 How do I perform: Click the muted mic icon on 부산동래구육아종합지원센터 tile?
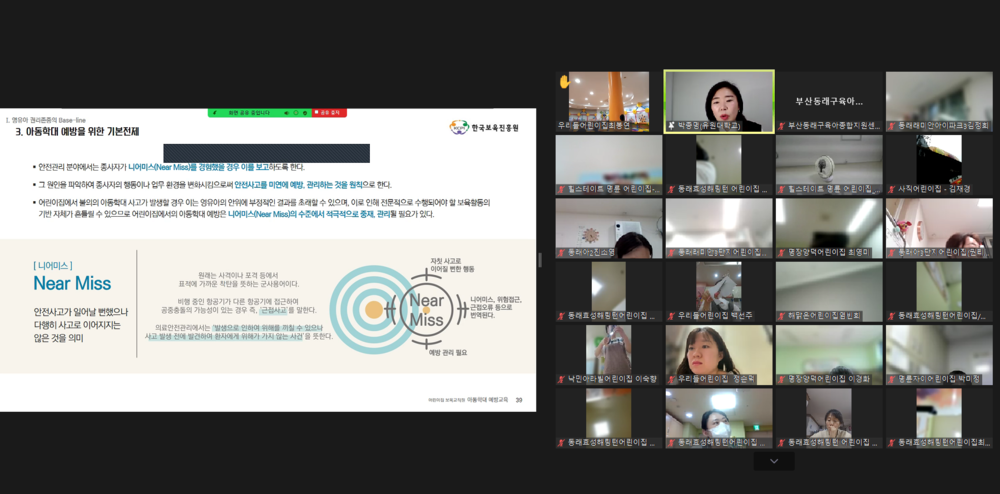[x=781, y=125]
